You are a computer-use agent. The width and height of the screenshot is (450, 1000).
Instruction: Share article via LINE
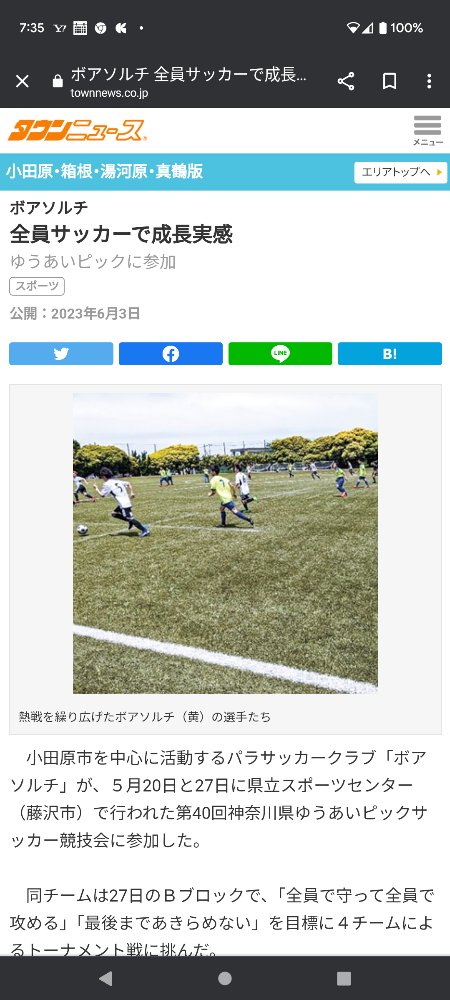[x=280, y=353]
